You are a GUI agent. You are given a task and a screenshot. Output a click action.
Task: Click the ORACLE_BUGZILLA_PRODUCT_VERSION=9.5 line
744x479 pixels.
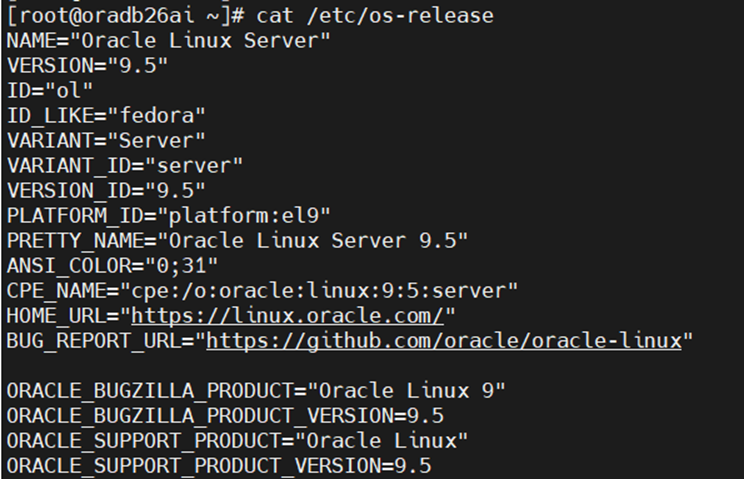point(225,416)
